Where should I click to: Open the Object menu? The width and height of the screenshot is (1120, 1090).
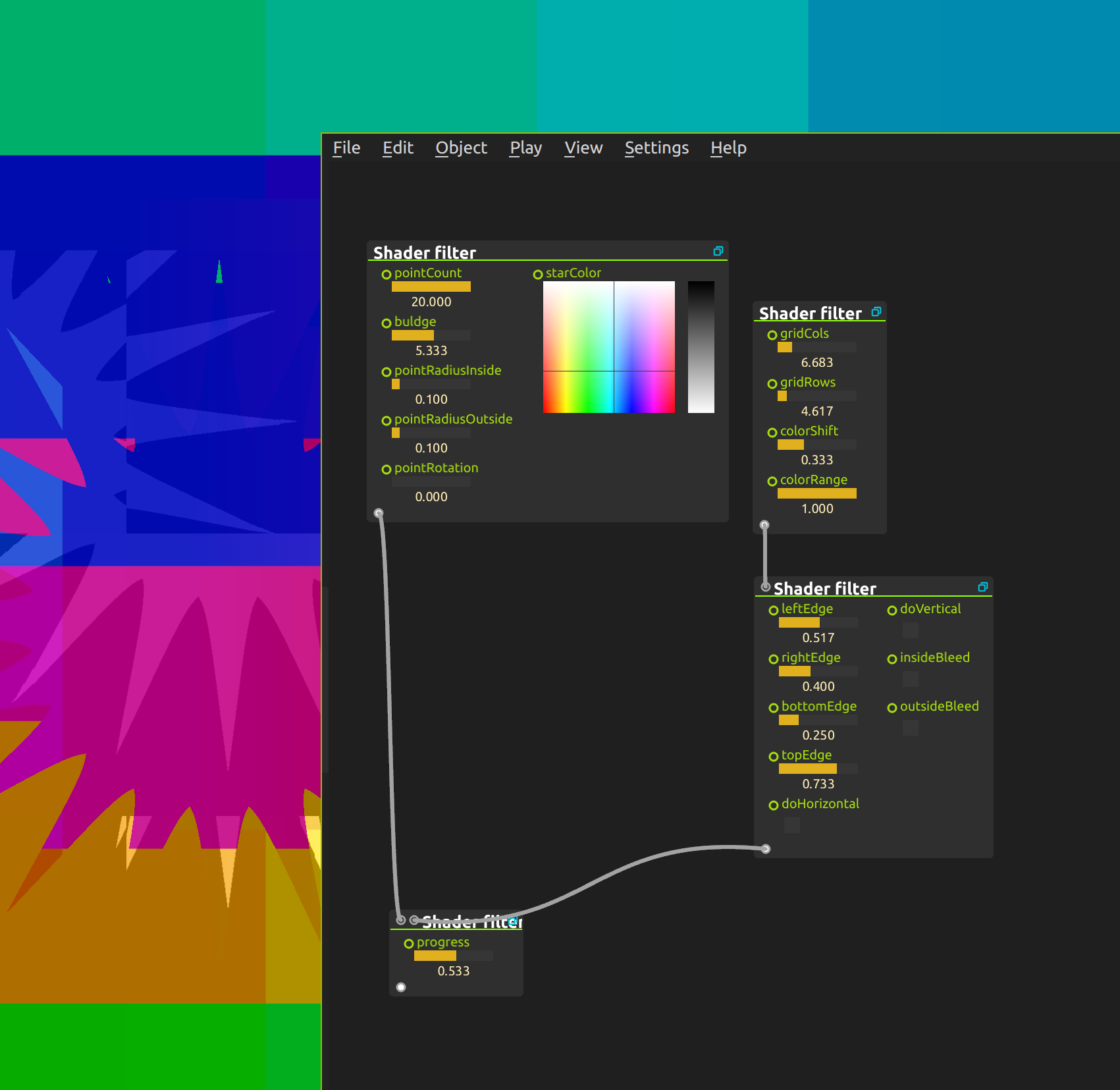click(x=461, y=148)
